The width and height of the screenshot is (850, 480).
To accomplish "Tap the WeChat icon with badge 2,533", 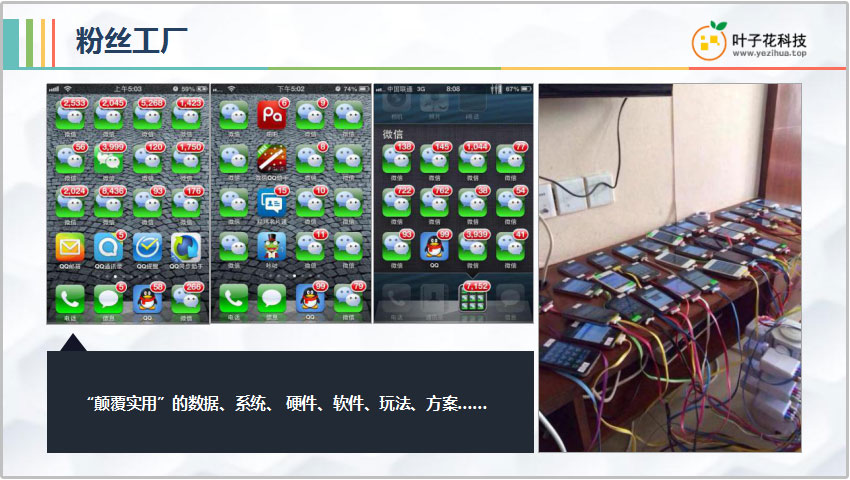I will tap(70, 115).
